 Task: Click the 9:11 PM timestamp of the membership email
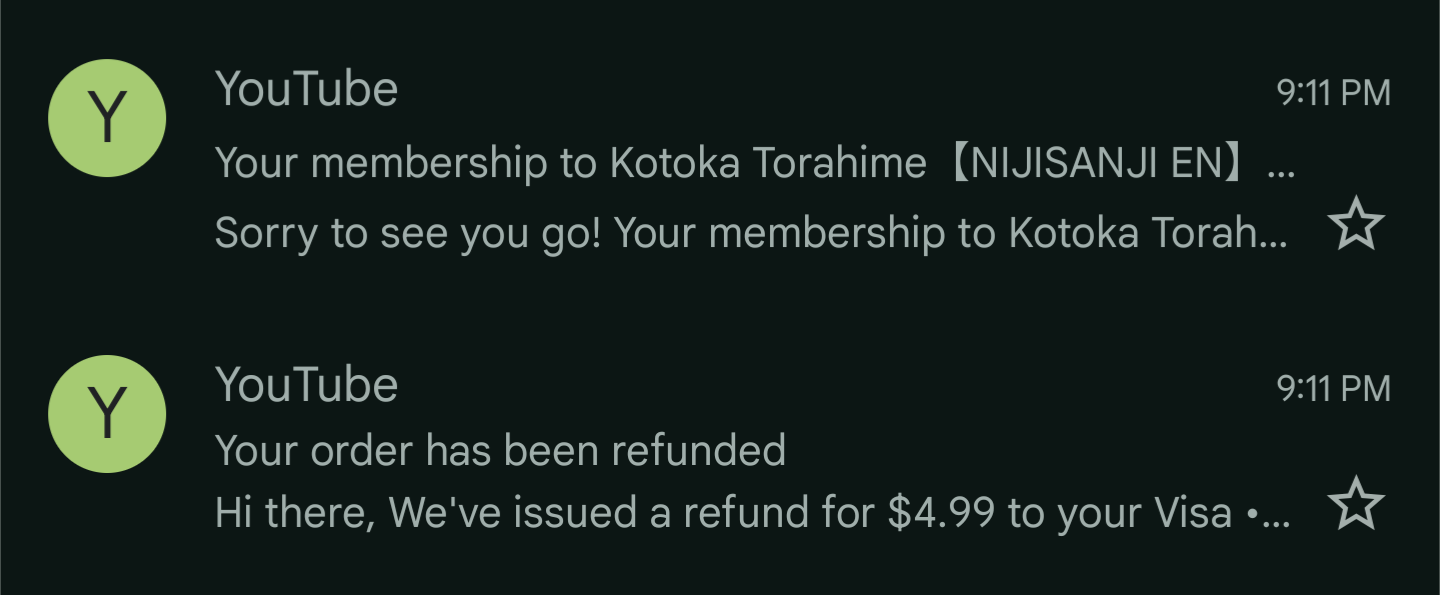pyautogui.click(x=1333, y=93)
